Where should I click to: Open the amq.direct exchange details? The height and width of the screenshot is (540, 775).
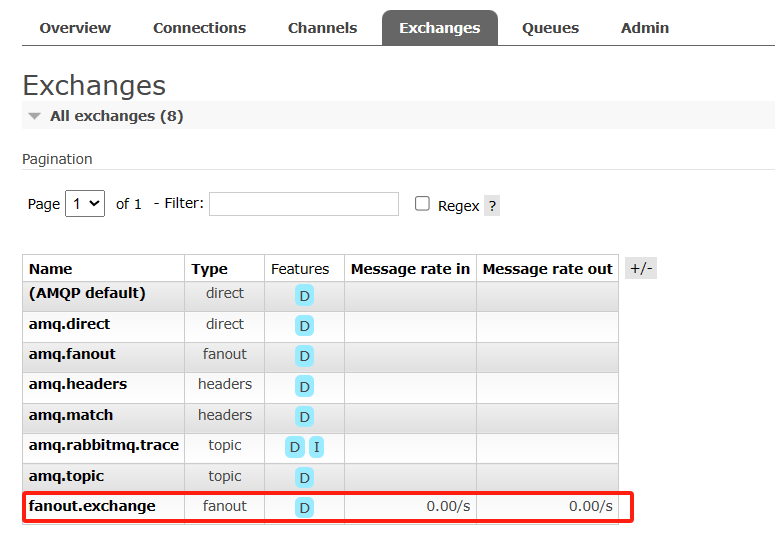click(69, 324)
